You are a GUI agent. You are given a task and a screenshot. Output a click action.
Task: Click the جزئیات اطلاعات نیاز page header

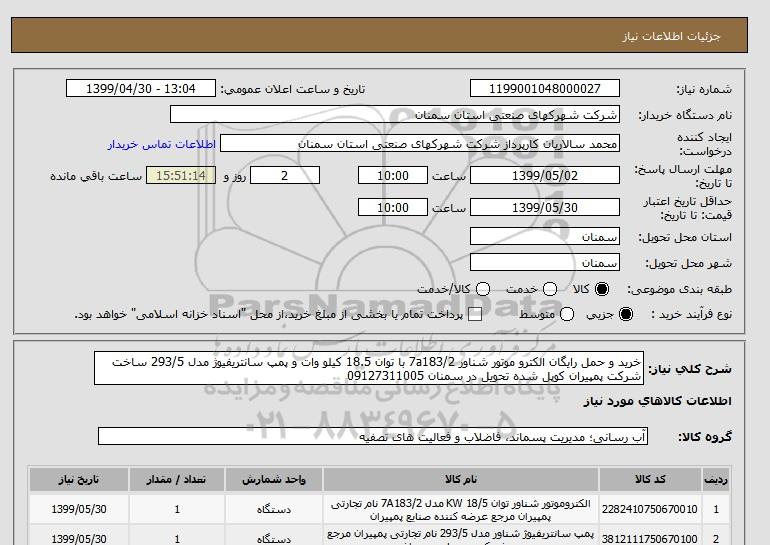671,36
